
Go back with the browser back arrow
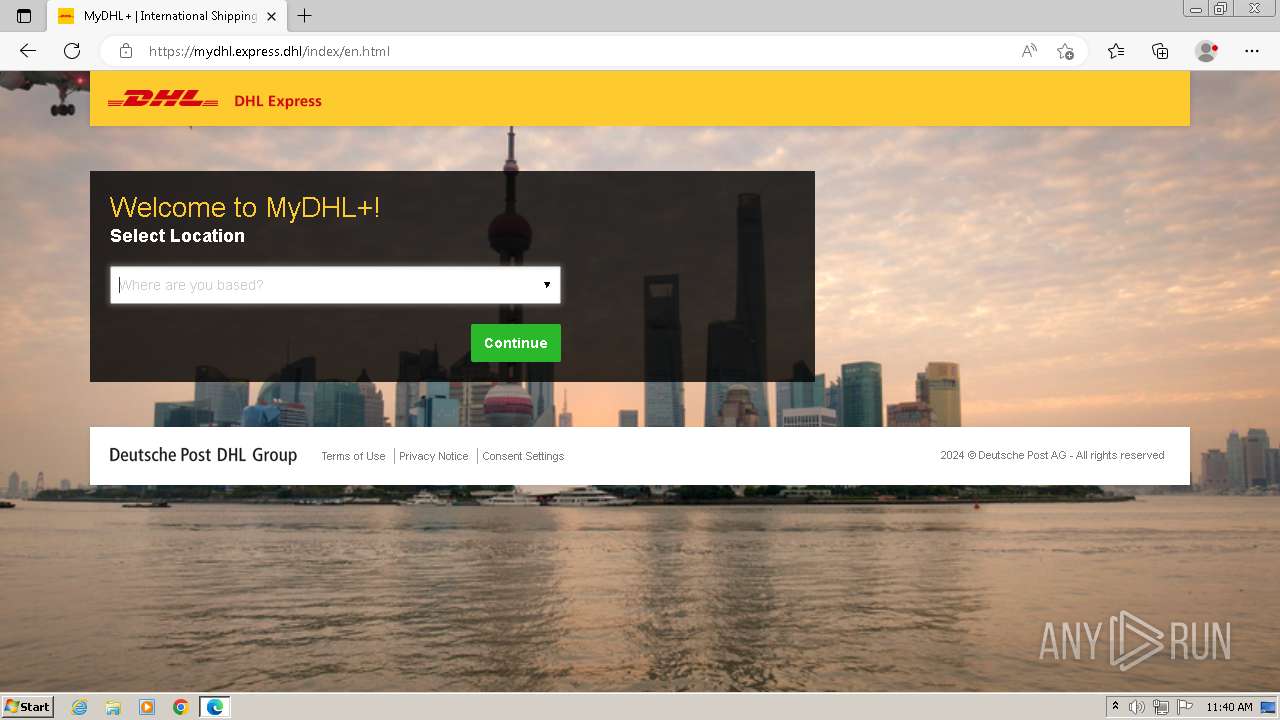click(x=28, y=51)
